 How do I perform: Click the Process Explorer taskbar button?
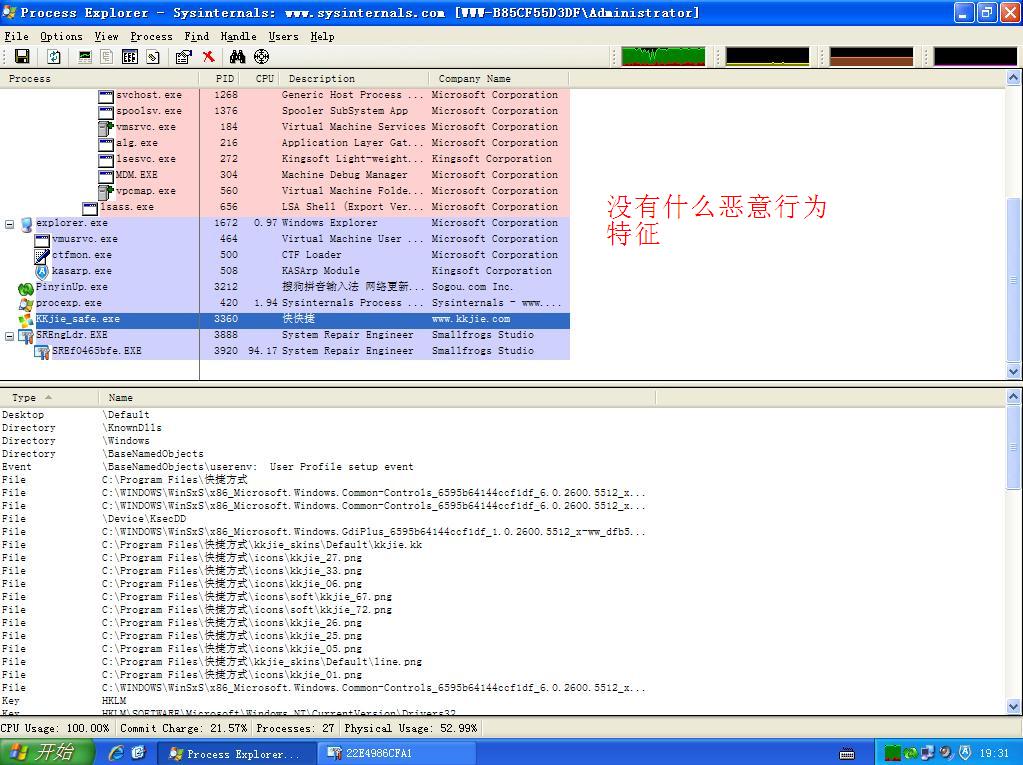pyautogui.click(x=236, y=754)
